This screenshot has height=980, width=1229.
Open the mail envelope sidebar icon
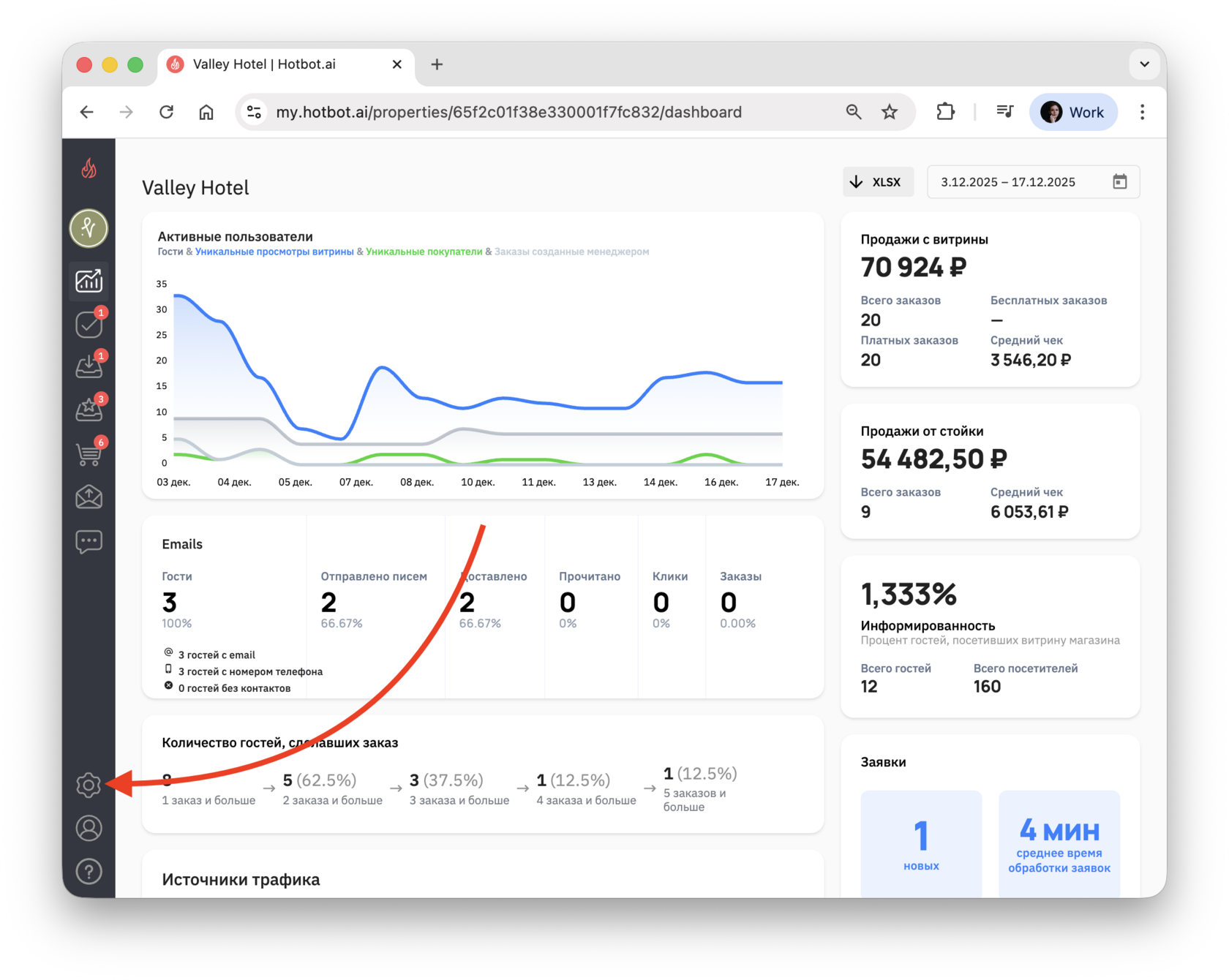(x=89, y=497)
